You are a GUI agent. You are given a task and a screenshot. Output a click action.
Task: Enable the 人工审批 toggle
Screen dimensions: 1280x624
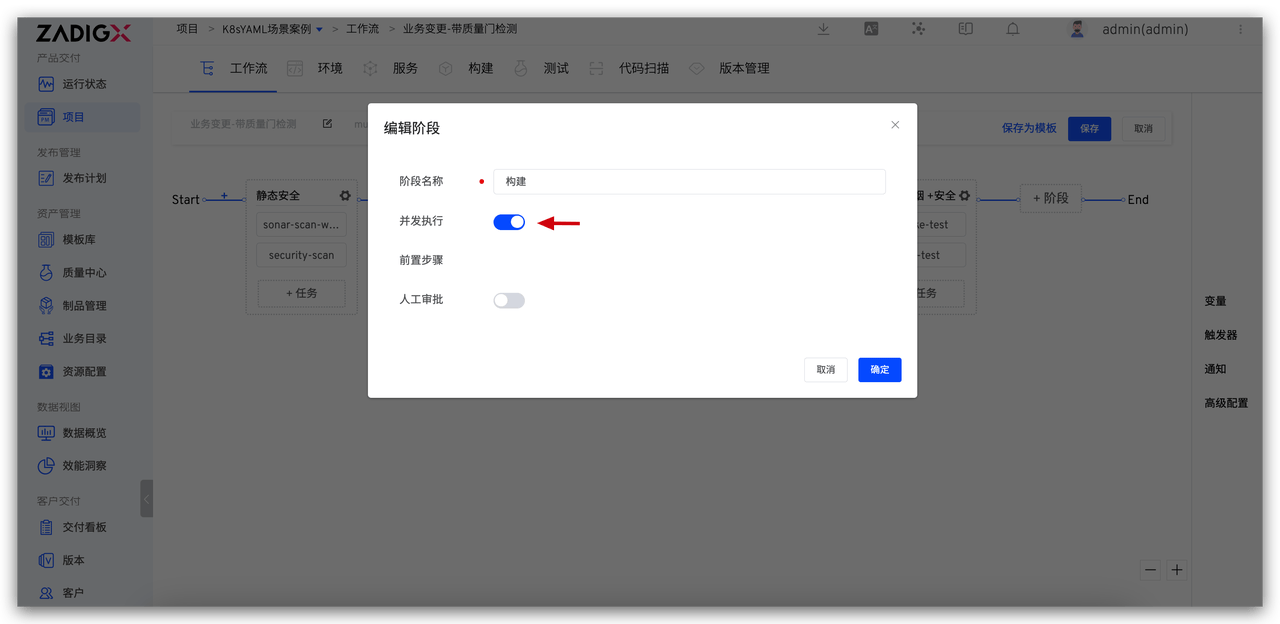[509, 300]
